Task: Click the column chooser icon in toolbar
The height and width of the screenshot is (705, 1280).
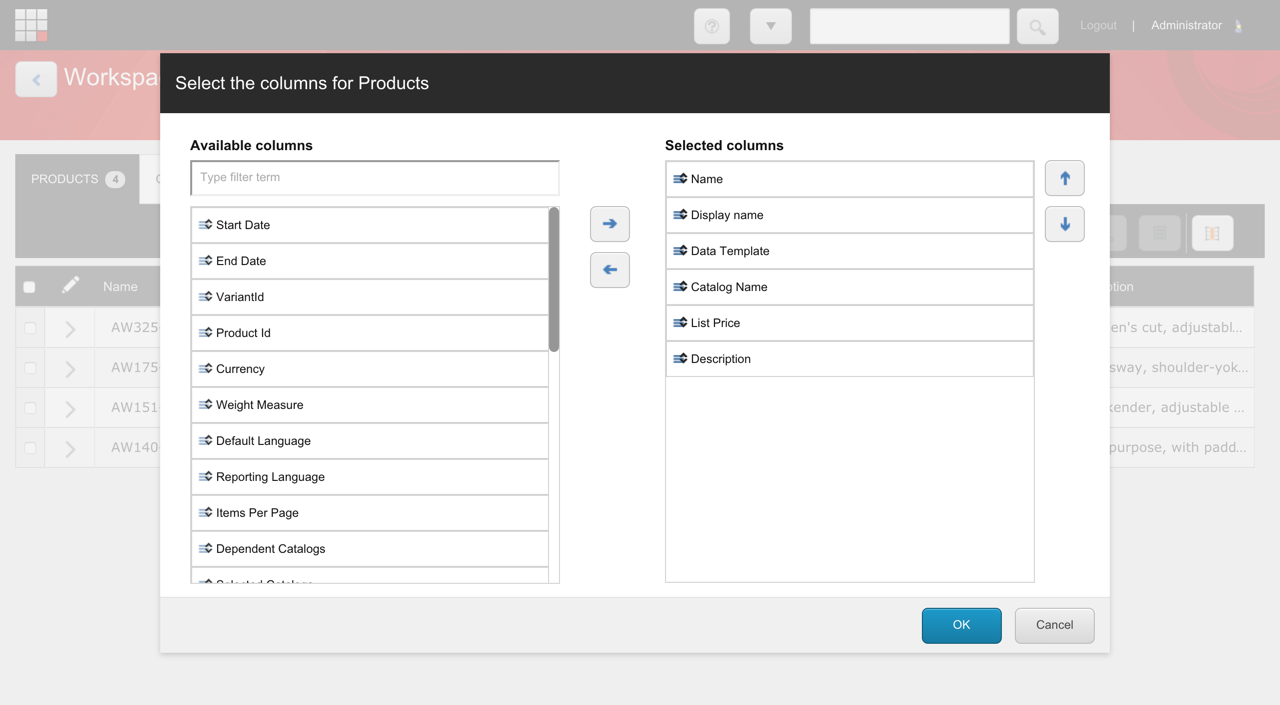Action: click(x=1212, y=233)
